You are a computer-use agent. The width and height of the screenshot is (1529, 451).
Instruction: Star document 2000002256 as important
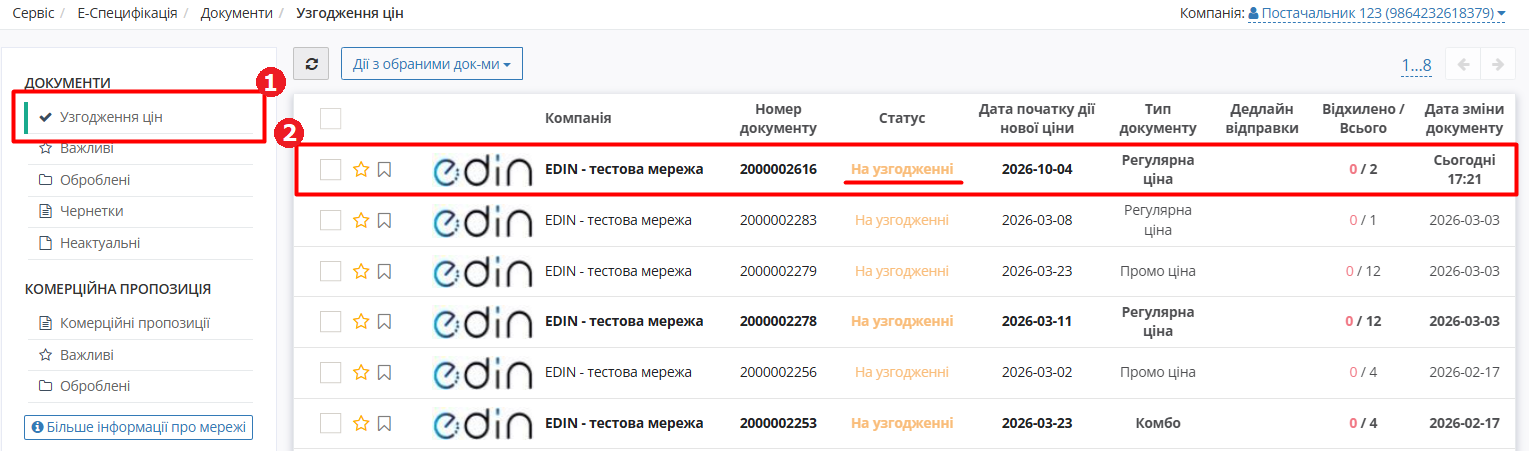(x=361, y=372)
